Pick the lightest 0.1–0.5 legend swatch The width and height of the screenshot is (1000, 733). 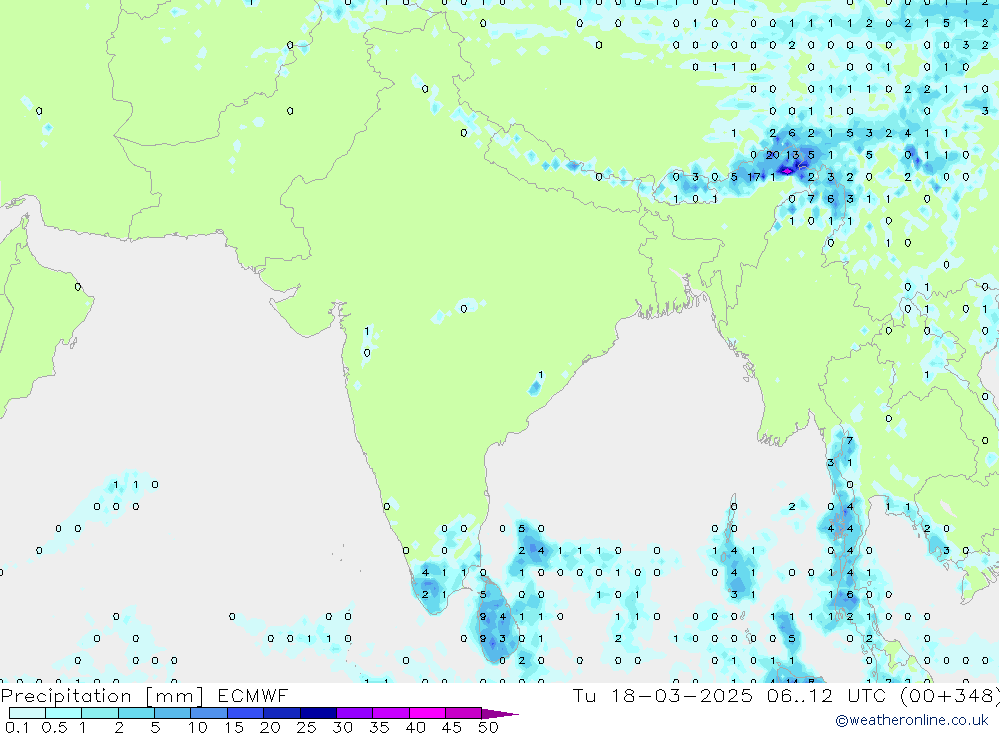coord(27,713)
